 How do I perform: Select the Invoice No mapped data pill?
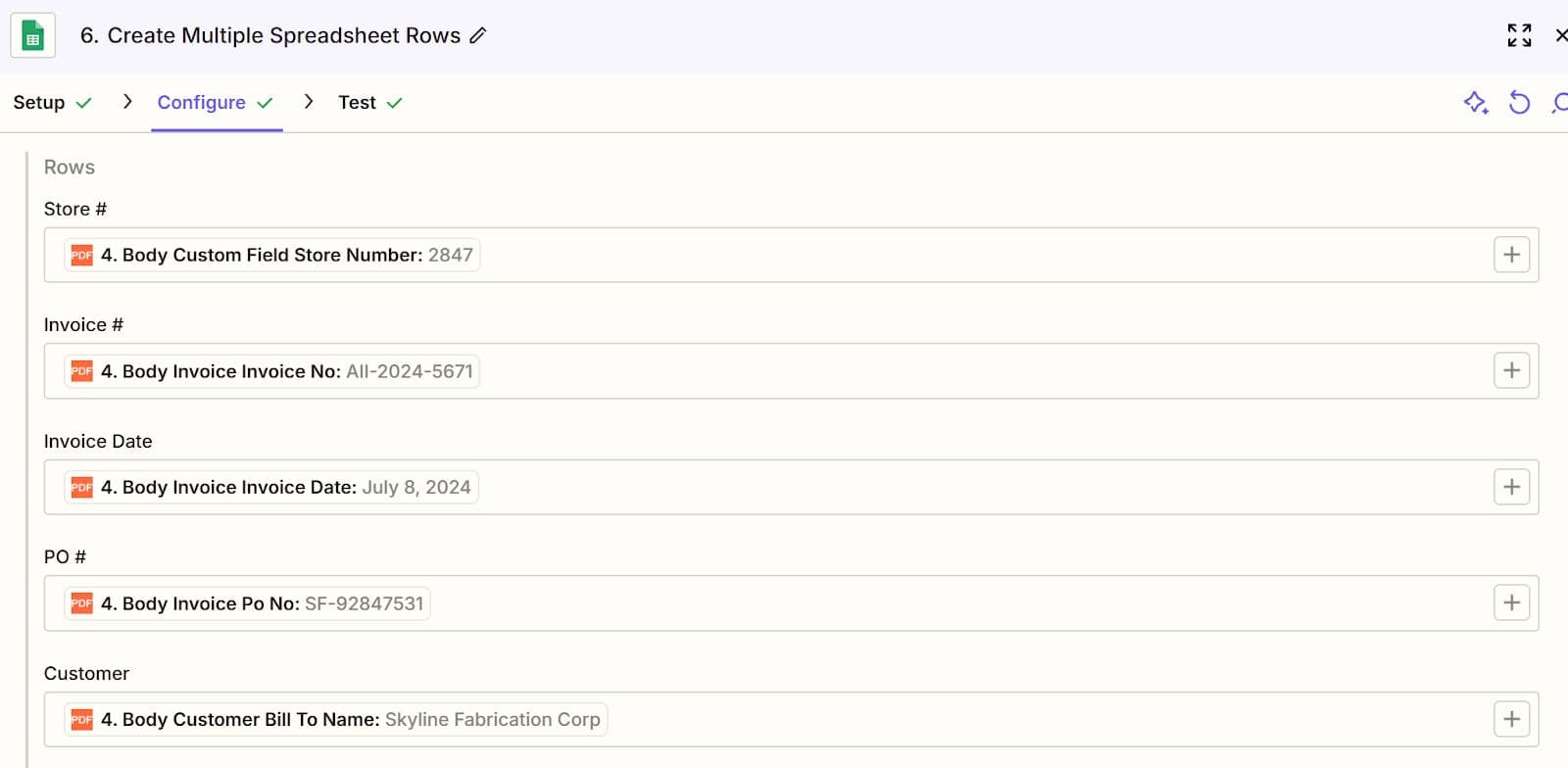[x=269, y=371]
